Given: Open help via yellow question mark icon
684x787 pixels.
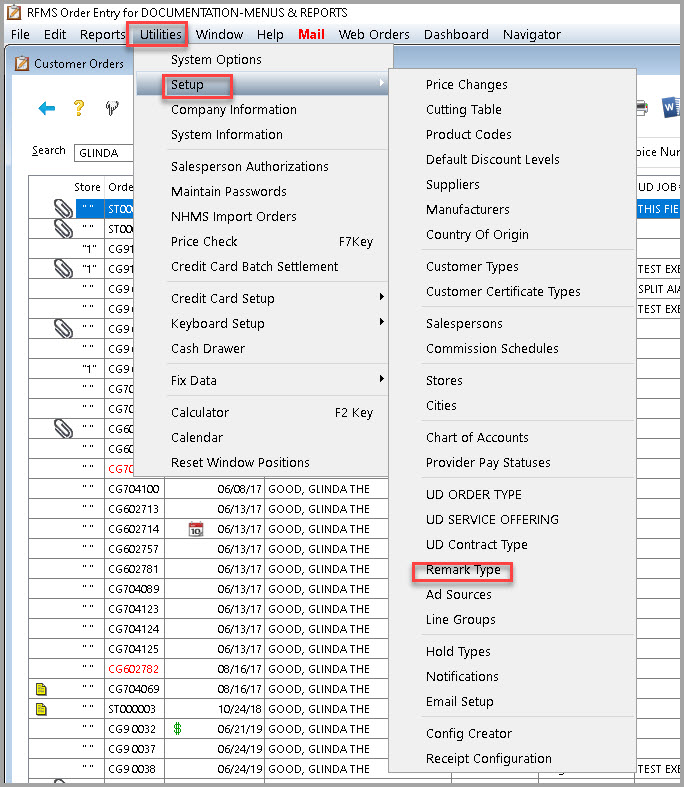Looking at the screenshot, I should 79,107.
